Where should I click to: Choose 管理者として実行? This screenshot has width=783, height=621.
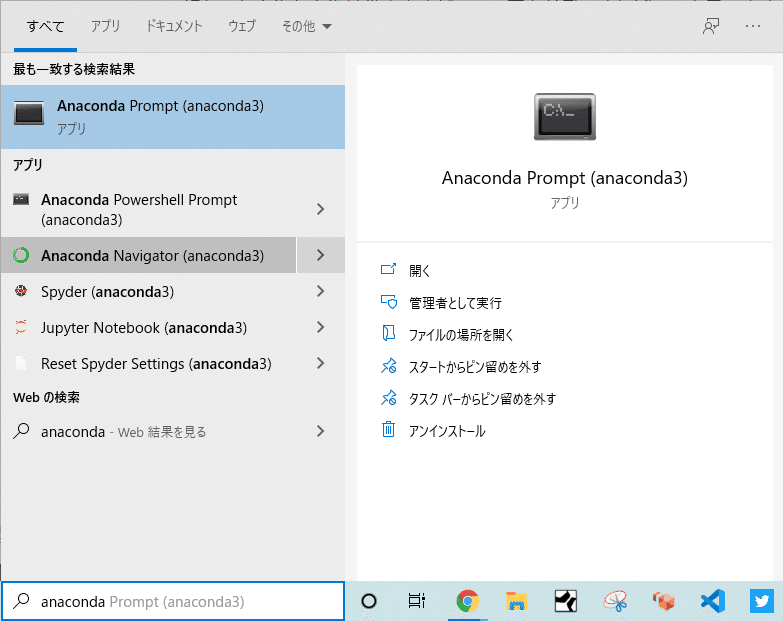click(455, 303)
